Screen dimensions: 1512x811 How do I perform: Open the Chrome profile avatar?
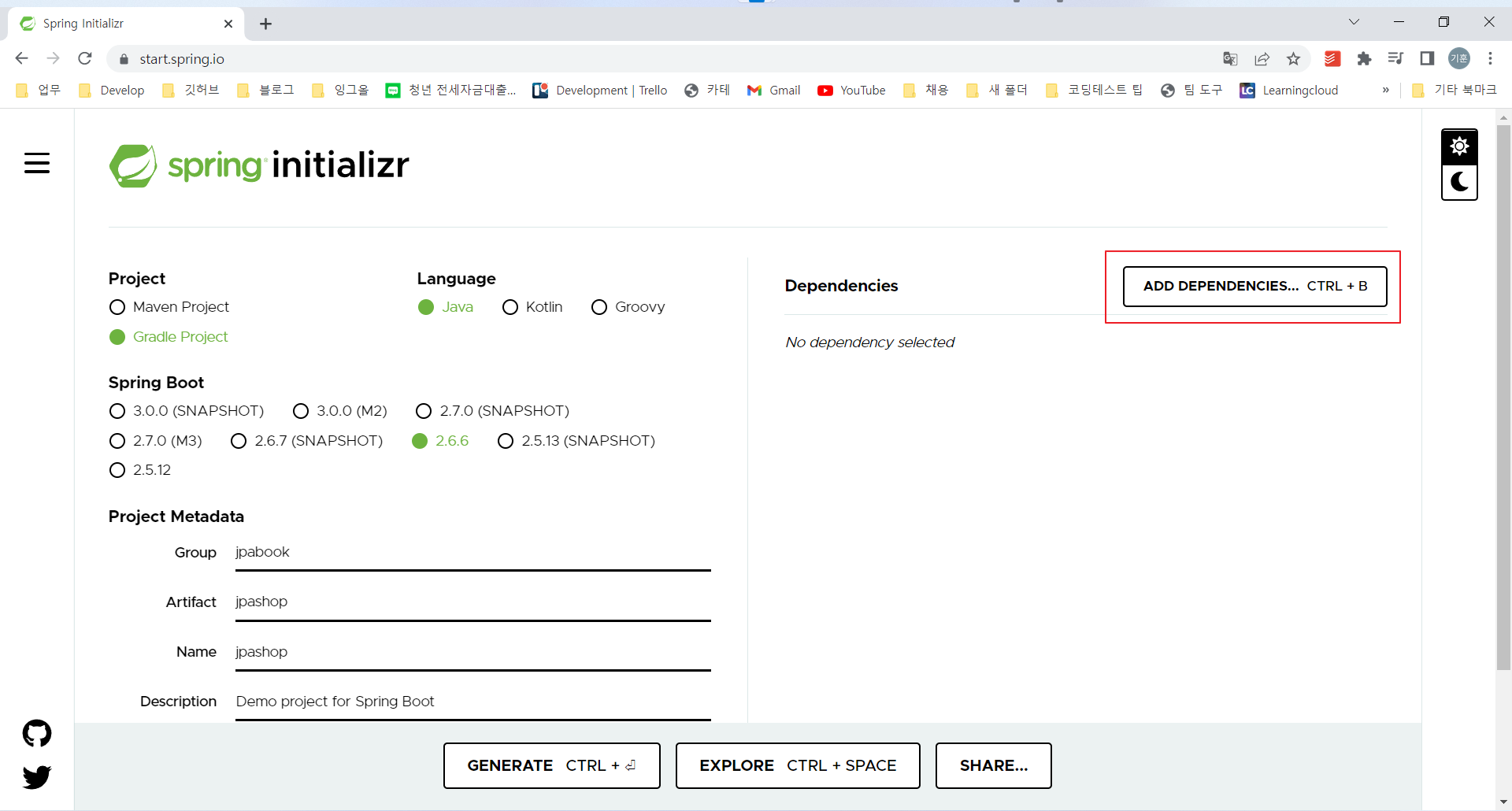point(1459,58)
